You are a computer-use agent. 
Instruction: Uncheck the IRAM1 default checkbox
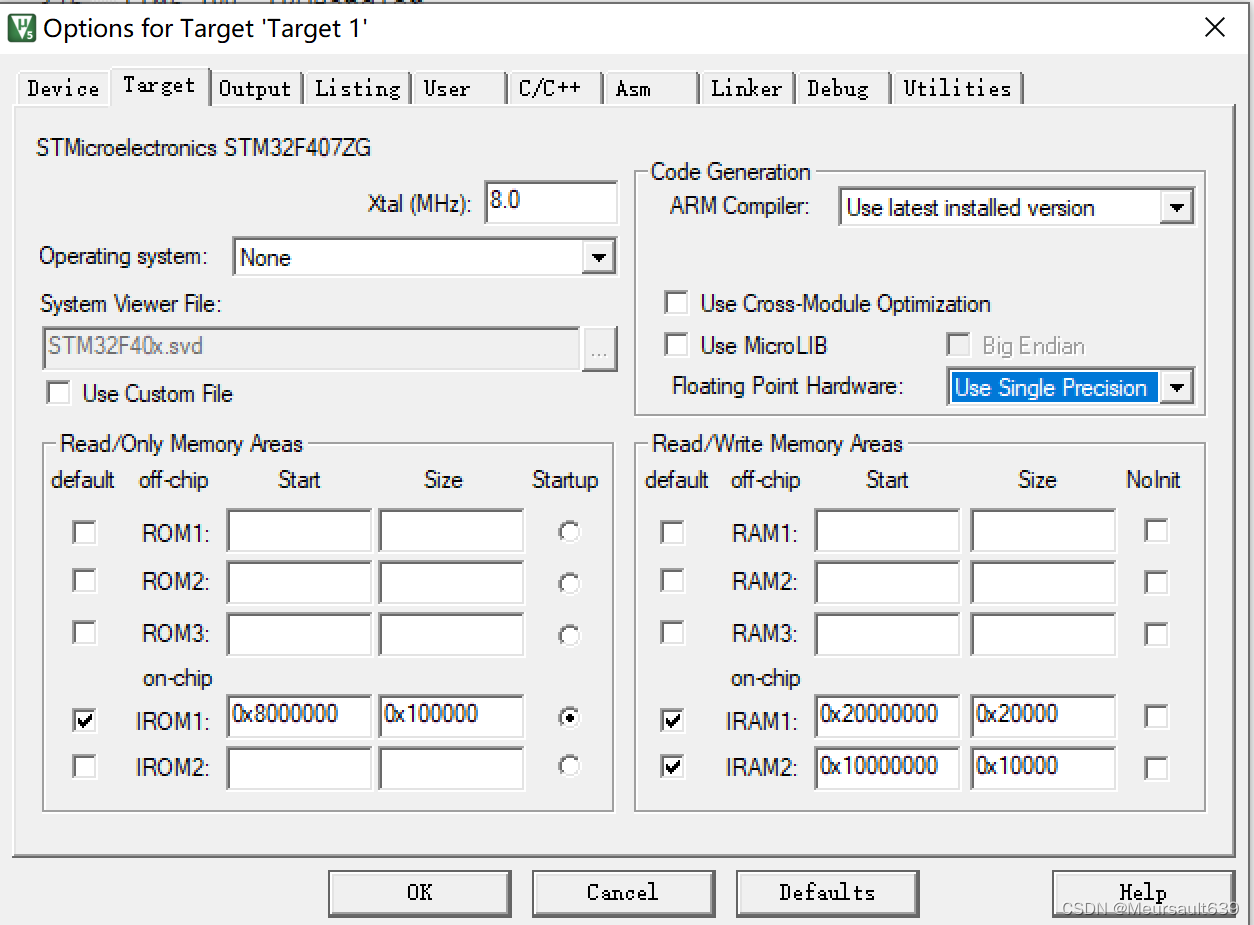[x=673, y=719]
